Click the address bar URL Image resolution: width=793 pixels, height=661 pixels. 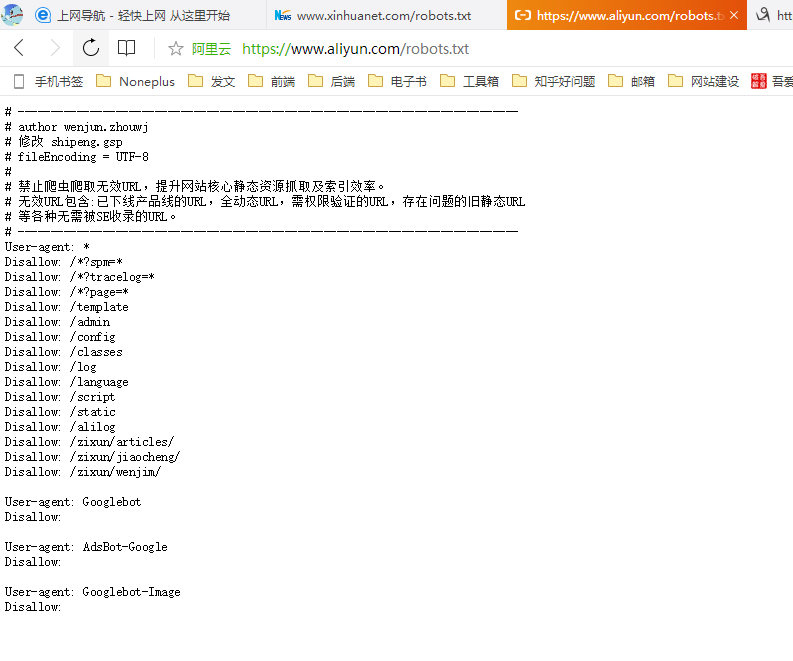pyautogui.click(x=355, y=49)
